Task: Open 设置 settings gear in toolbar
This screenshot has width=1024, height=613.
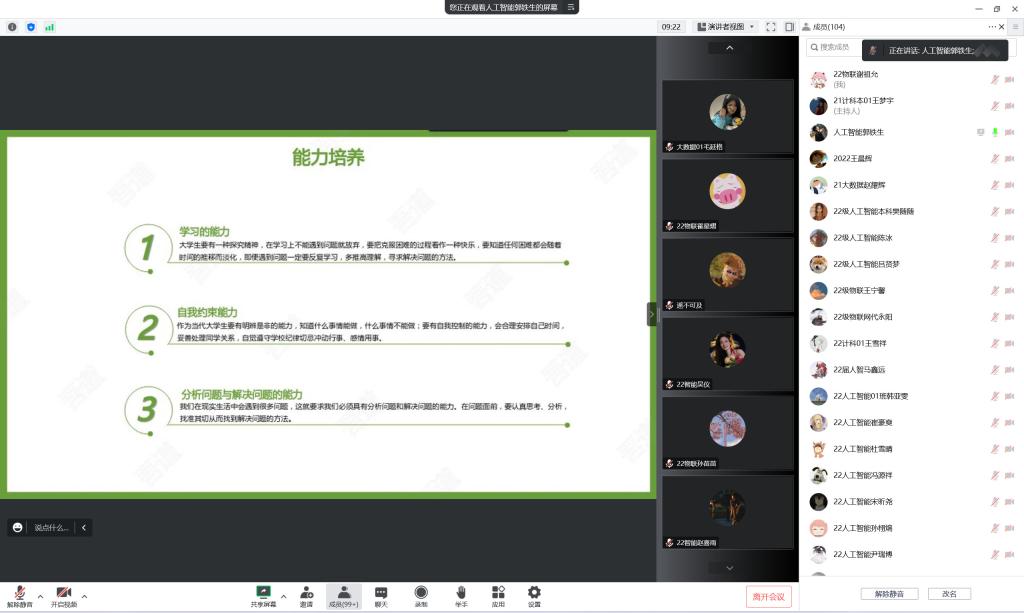Action: pos(534,592)
